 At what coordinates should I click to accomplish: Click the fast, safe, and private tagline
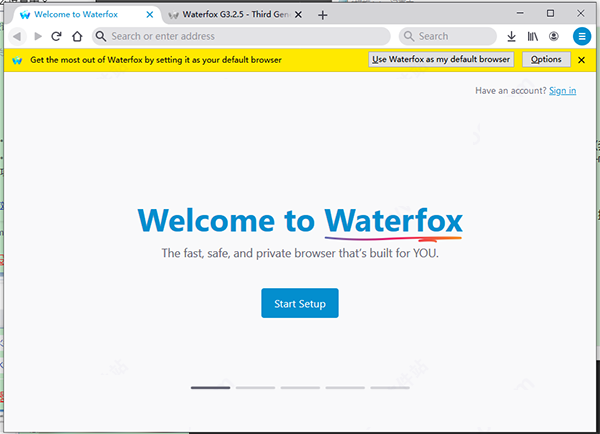(300, 253)
